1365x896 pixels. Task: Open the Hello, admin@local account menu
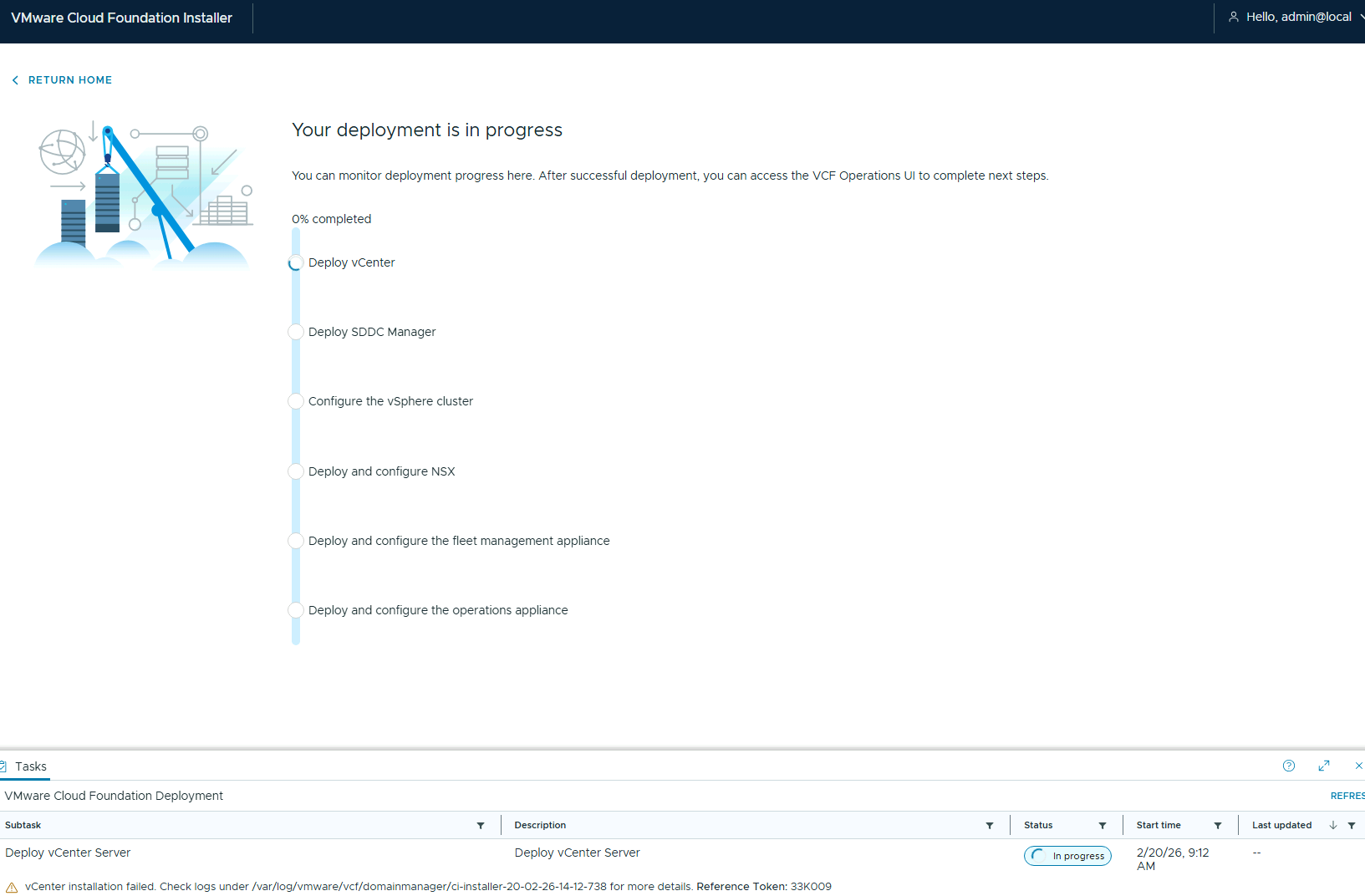(1296, 17)
